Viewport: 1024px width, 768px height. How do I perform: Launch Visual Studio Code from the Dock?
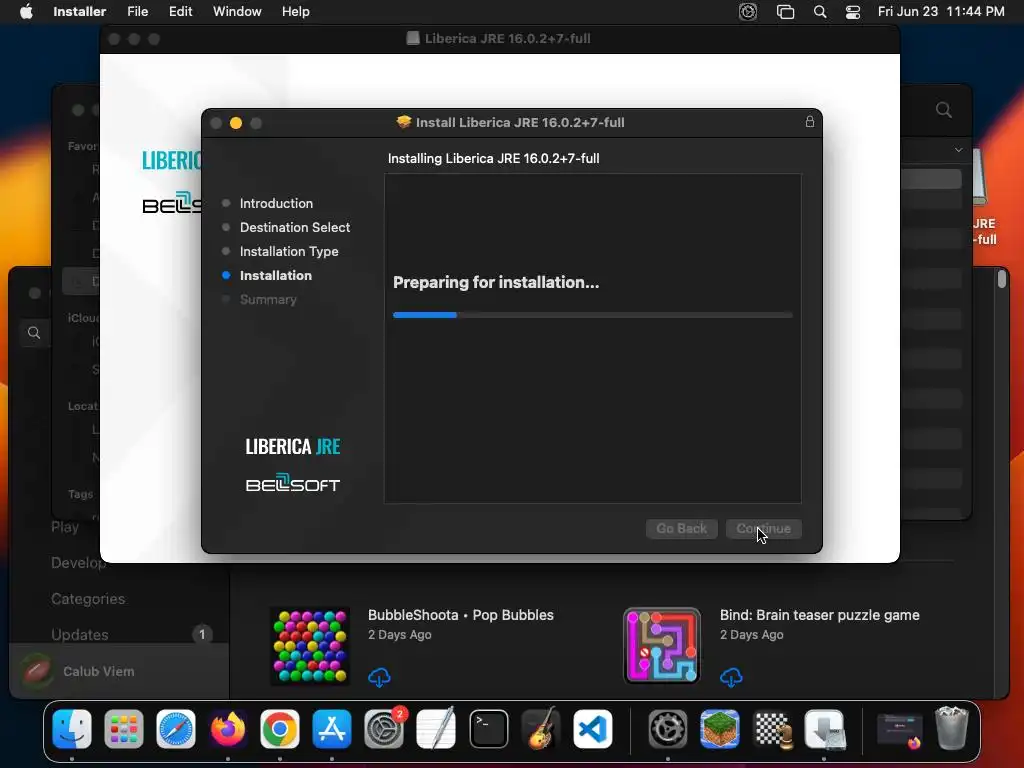592,729
